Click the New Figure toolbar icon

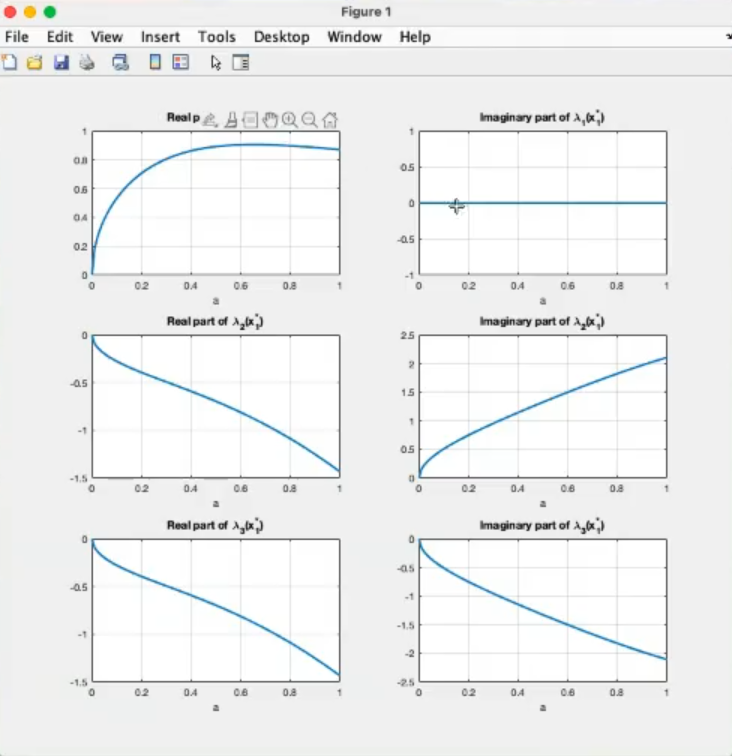9,62
